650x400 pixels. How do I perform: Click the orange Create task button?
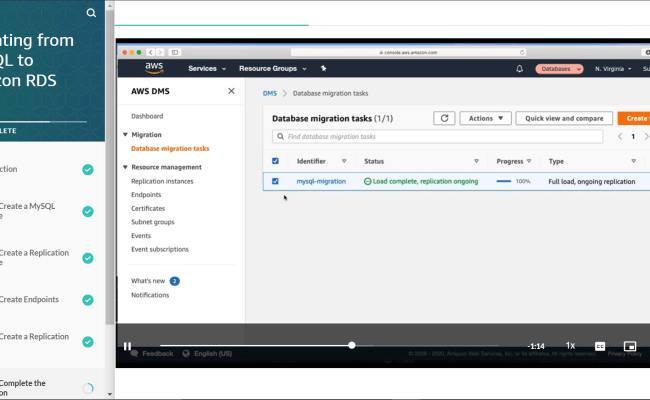pyautogui.click(x=634, y=118)
